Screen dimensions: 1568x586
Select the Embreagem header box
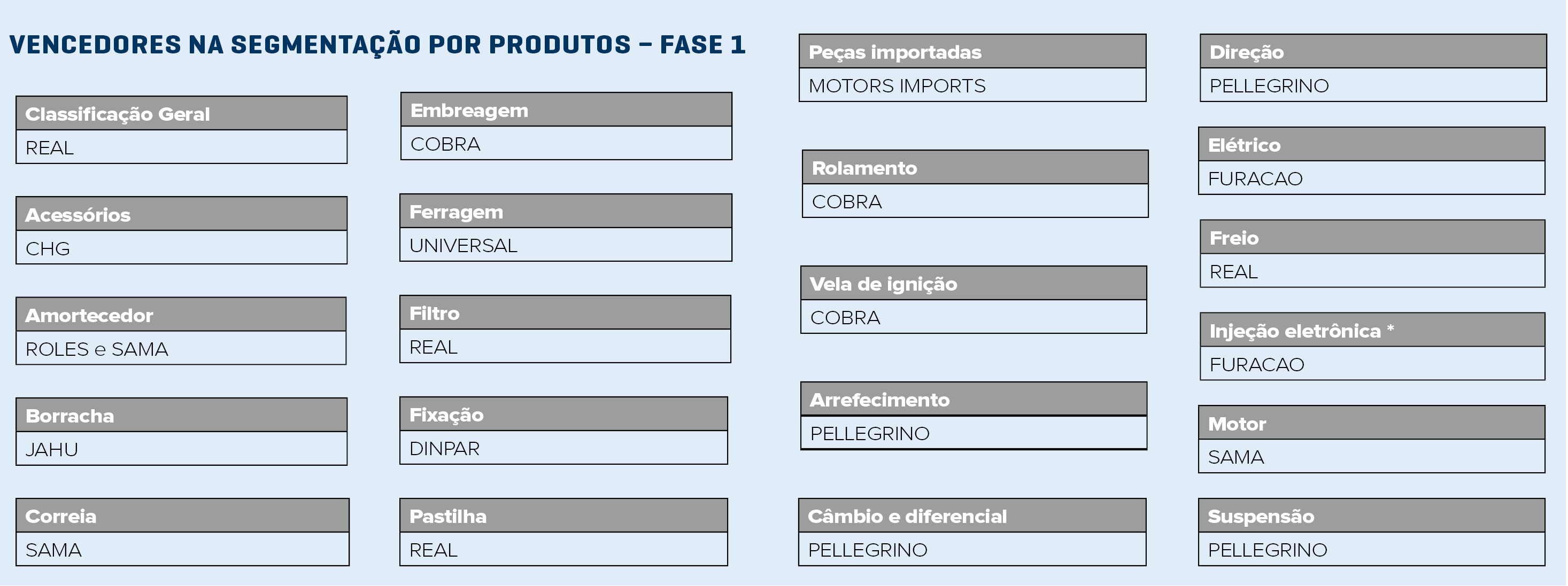[x=566, y=110]
